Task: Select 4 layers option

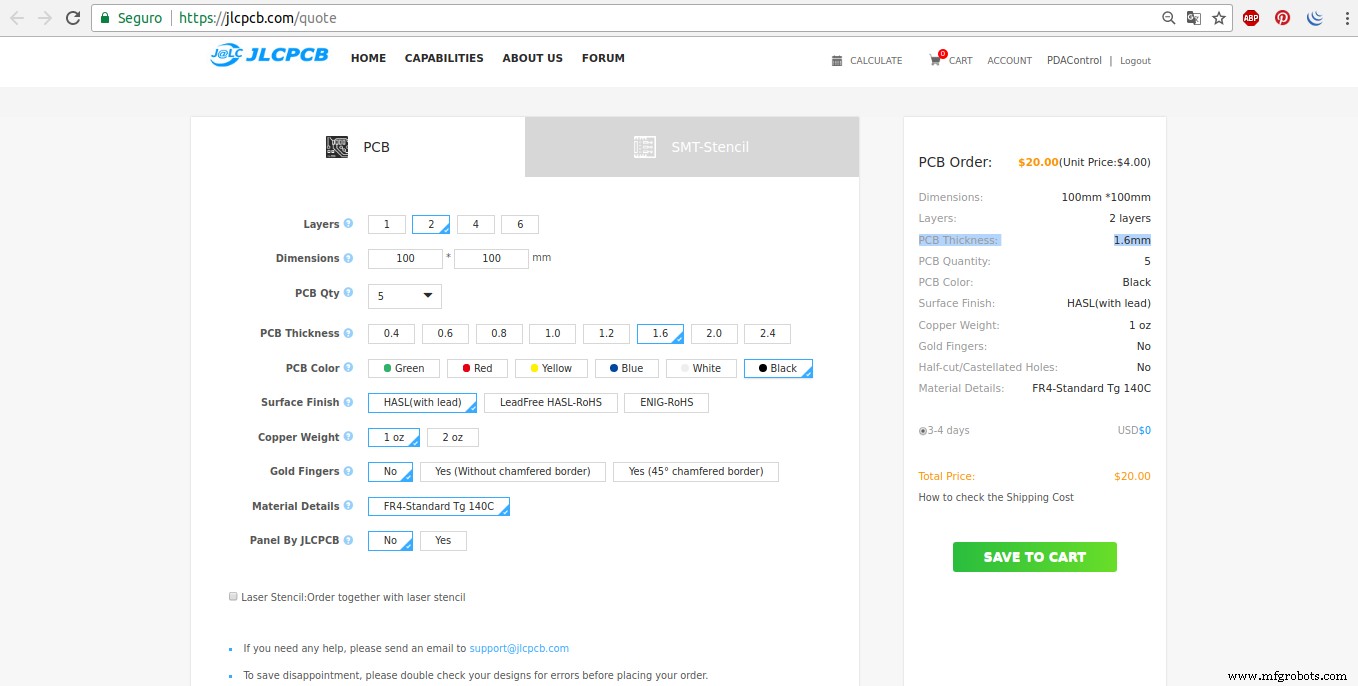Action: pyautogui.click(x=476, y=224)
